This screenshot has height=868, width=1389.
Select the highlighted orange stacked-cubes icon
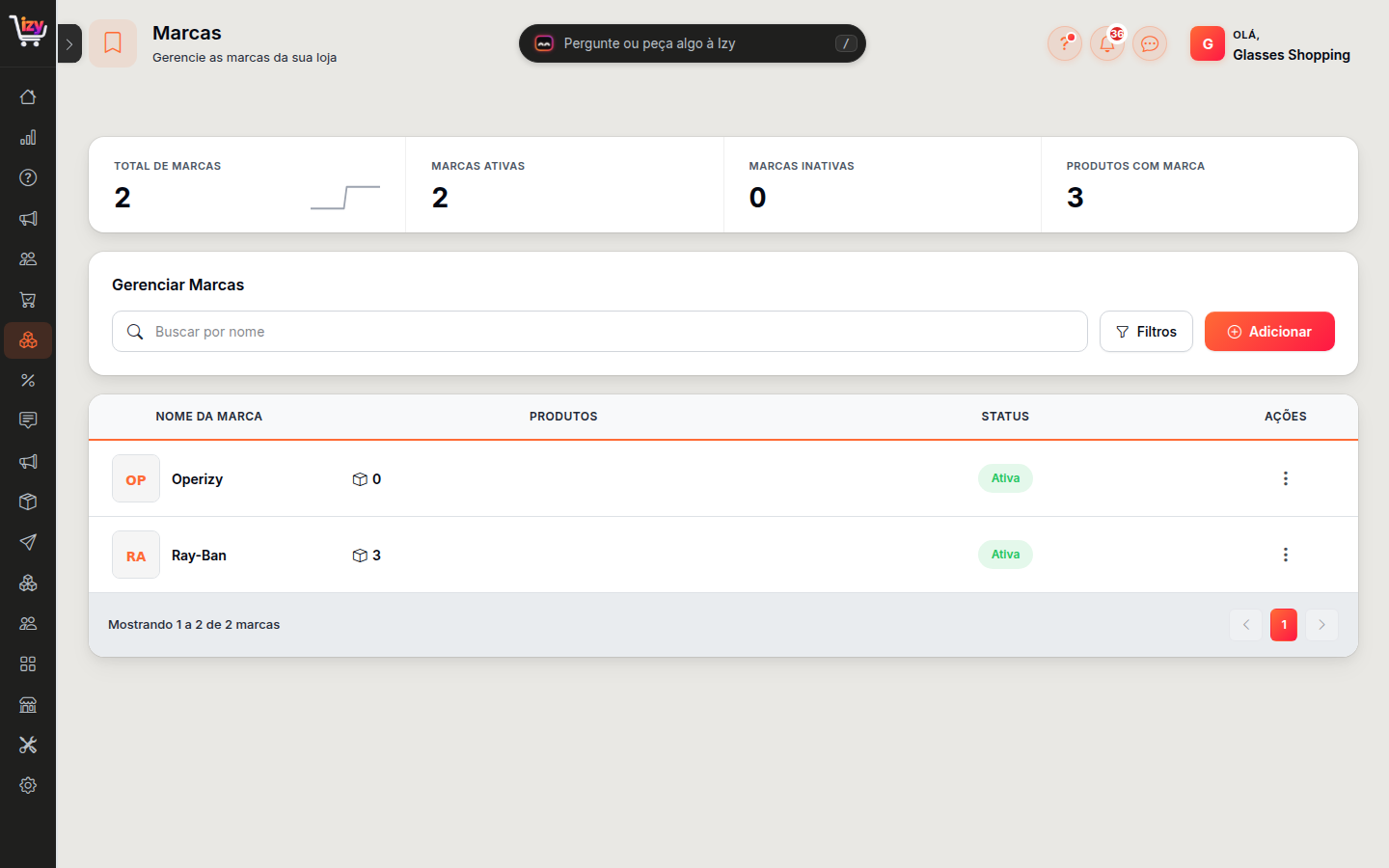[x=28, y=340]
